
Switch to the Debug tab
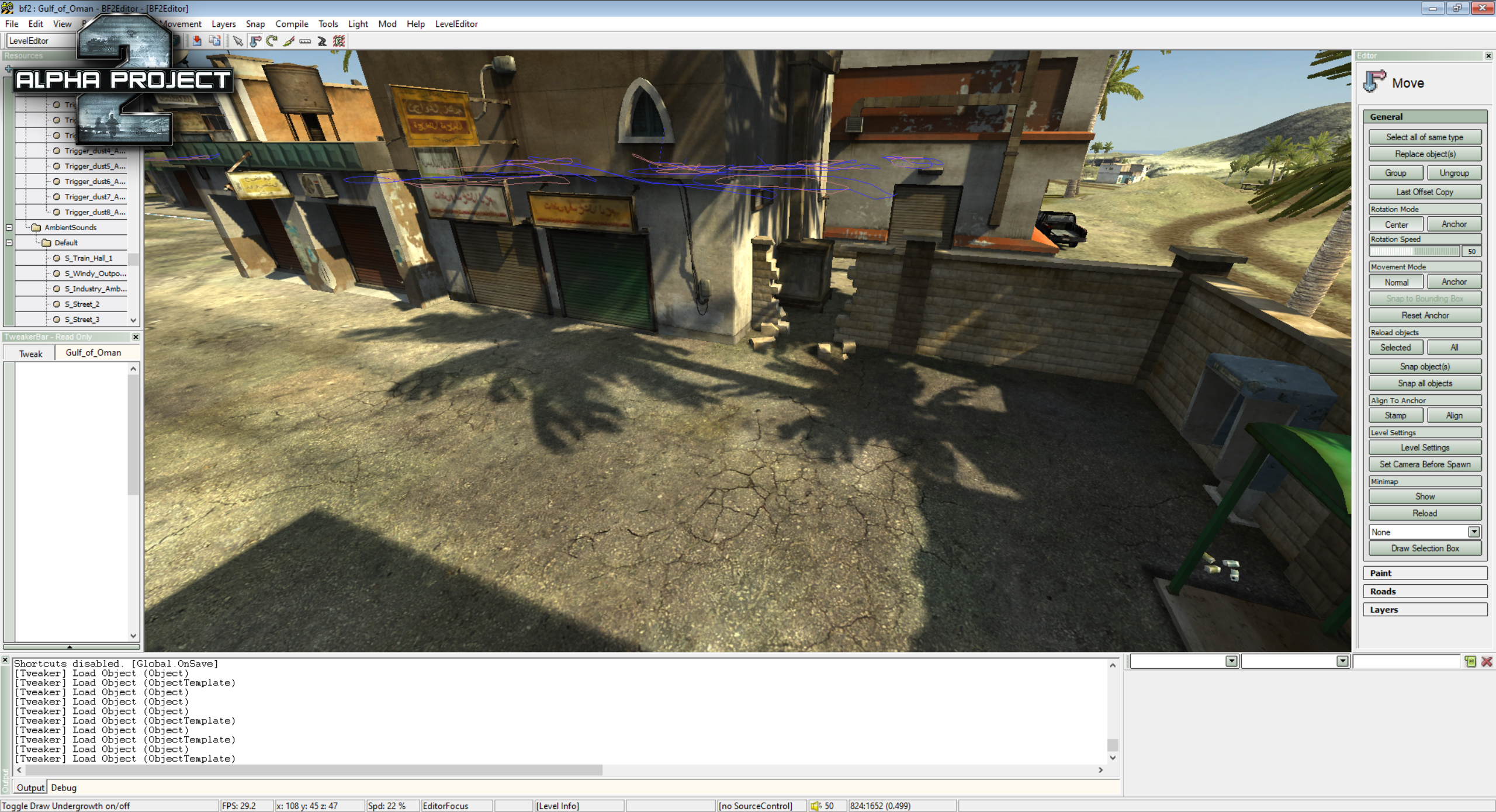[x=64, y=788]
